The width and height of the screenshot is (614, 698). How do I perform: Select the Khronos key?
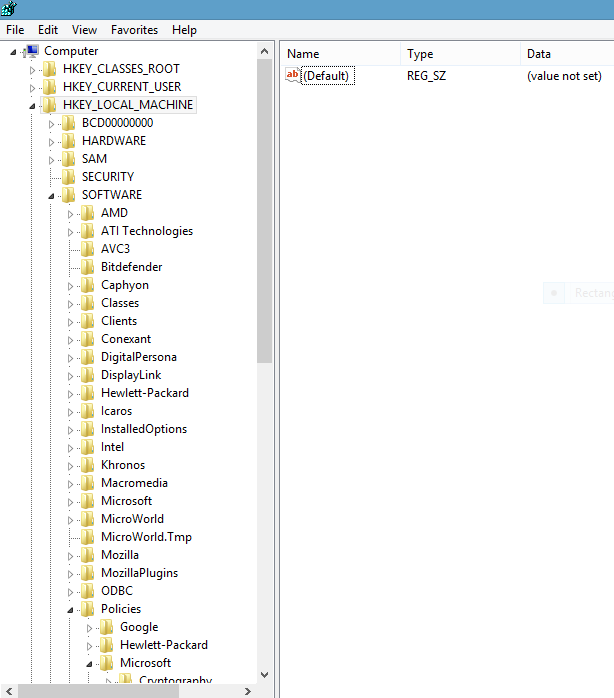(x=123, y=465)
